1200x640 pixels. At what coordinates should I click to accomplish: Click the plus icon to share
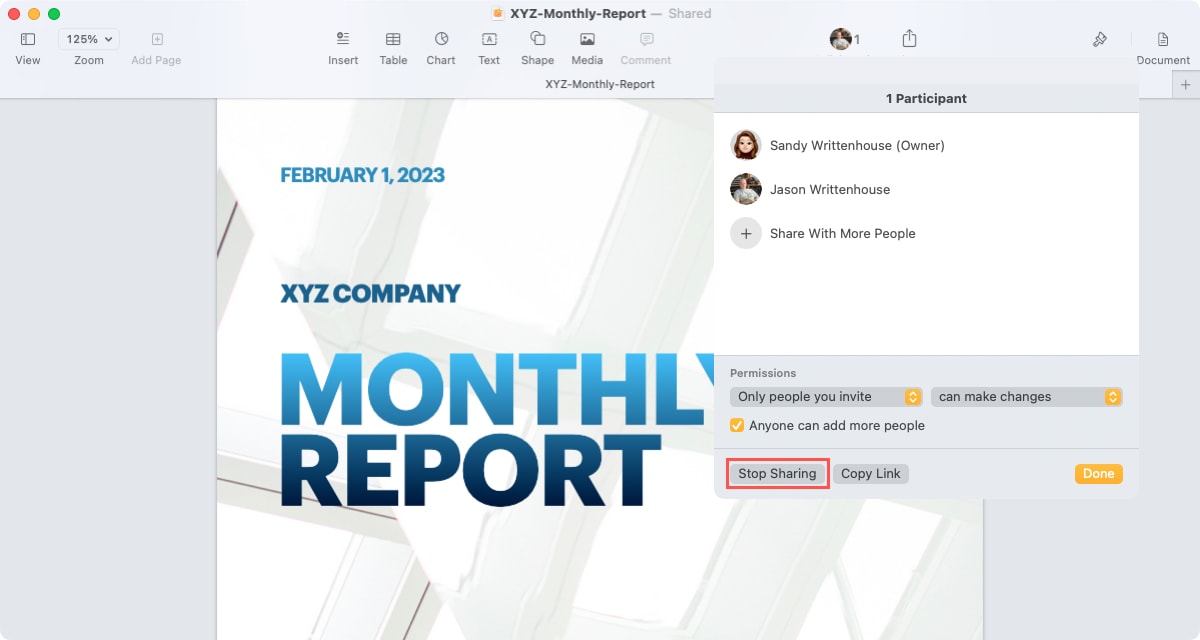click(746, 233)
